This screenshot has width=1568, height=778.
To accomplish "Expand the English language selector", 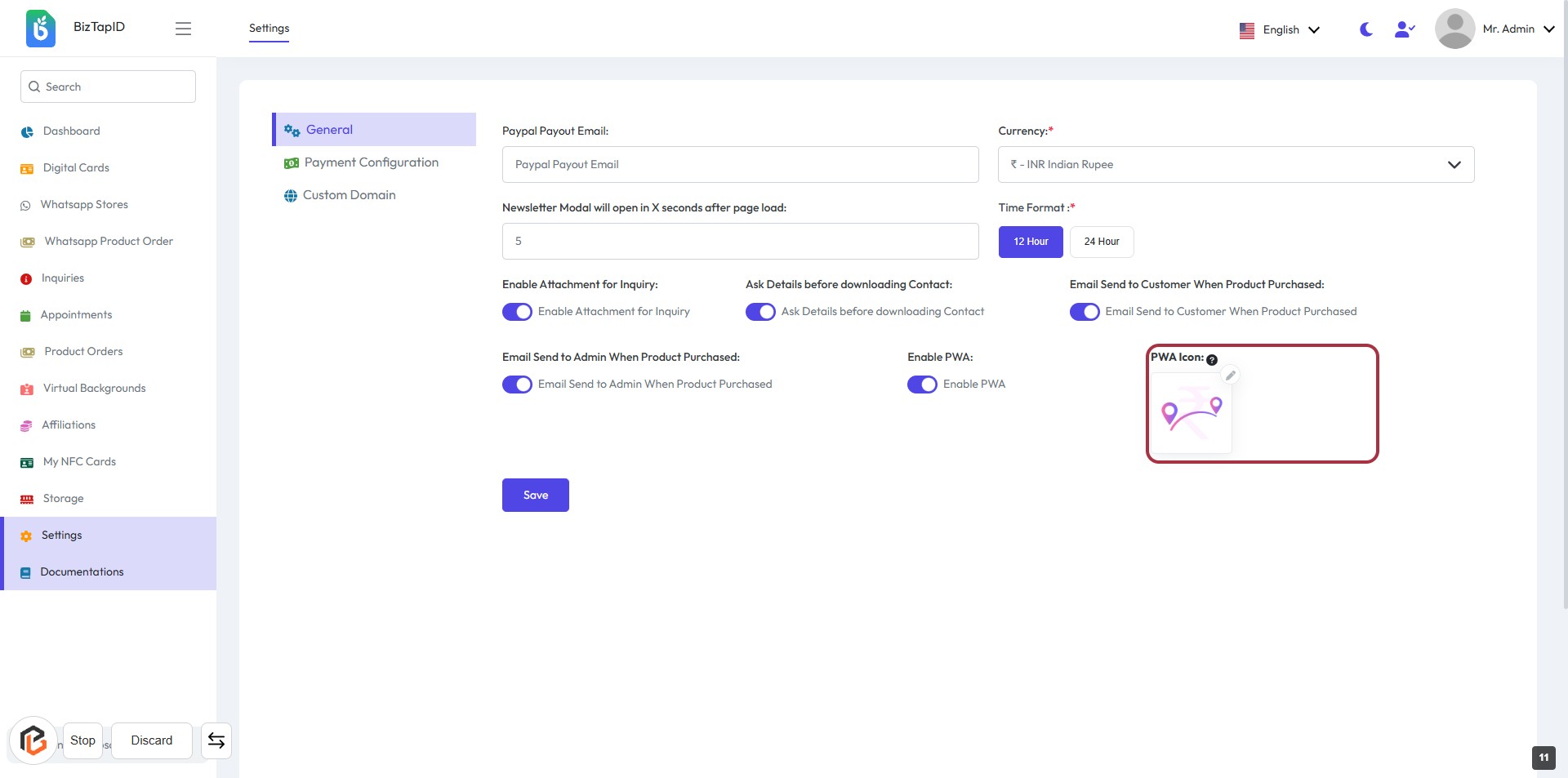I will coord(1280,29).
